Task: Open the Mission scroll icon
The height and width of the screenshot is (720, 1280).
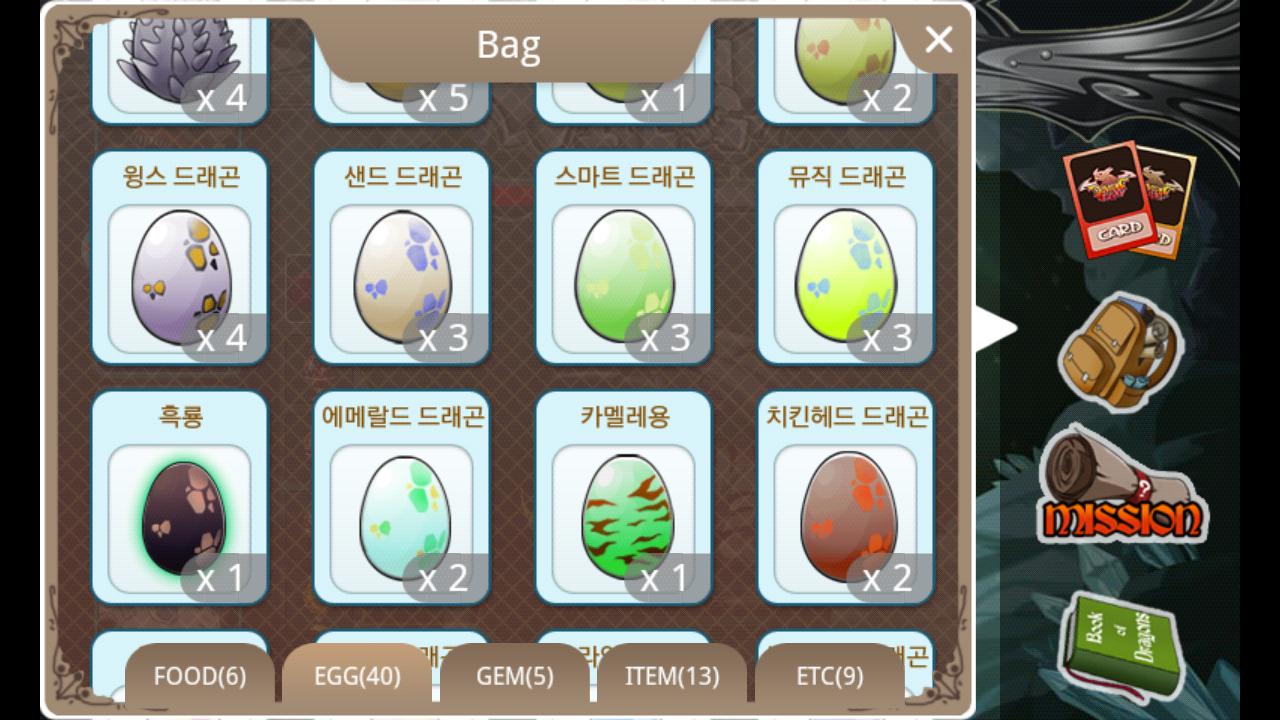Action: [1122, 485]
